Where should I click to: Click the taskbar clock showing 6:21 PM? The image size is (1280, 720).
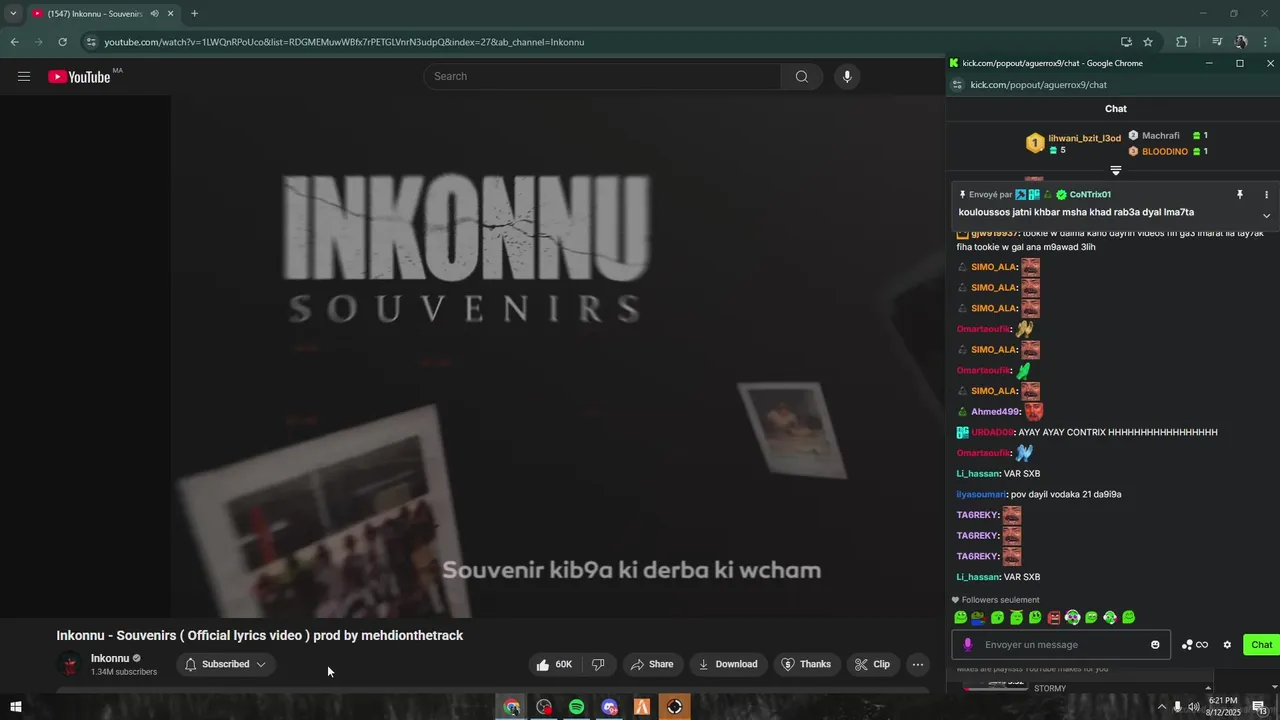[x=1223, y=707]
